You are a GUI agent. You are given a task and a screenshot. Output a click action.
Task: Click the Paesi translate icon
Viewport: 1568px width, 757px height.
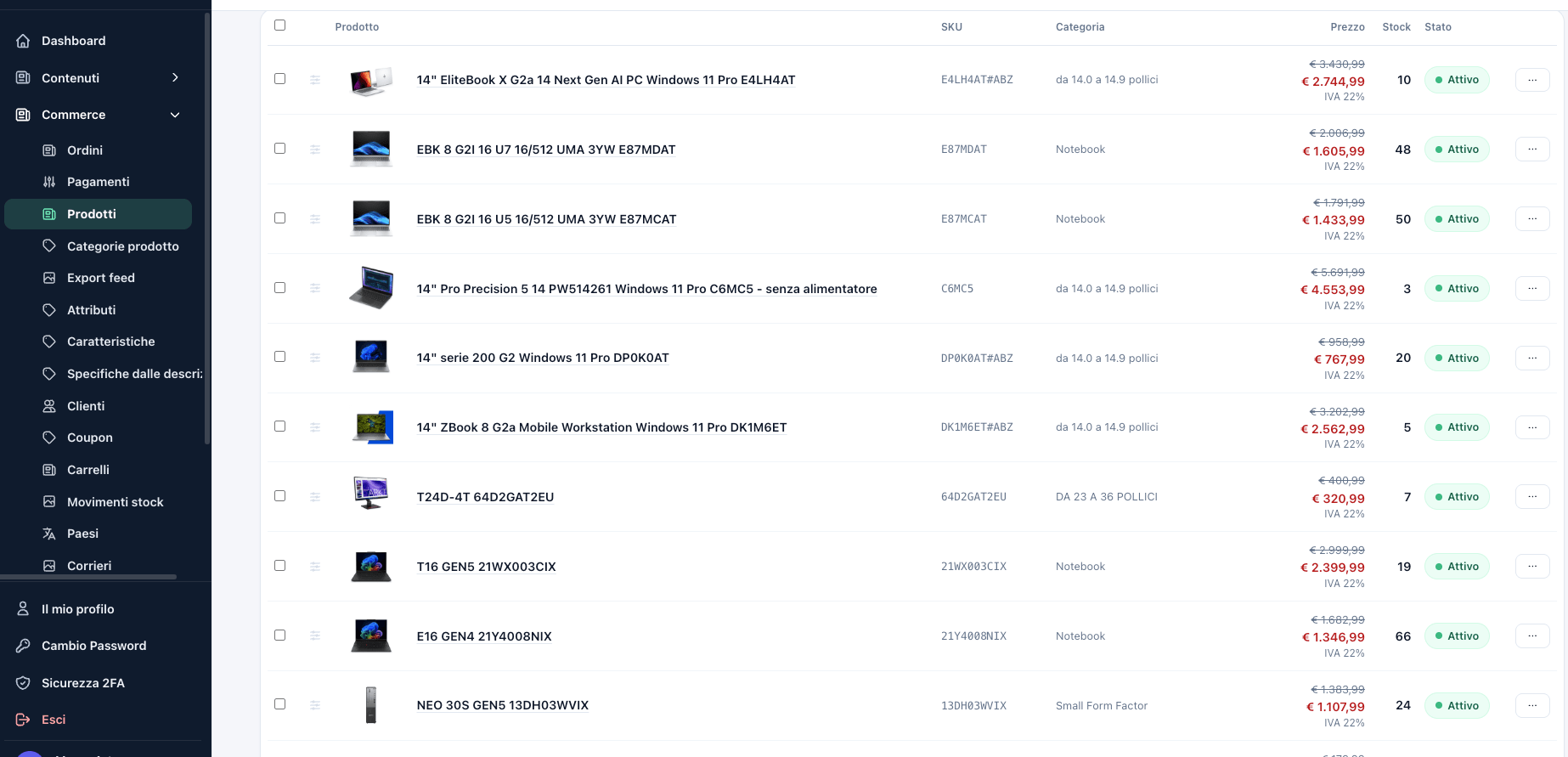(49, 534)
